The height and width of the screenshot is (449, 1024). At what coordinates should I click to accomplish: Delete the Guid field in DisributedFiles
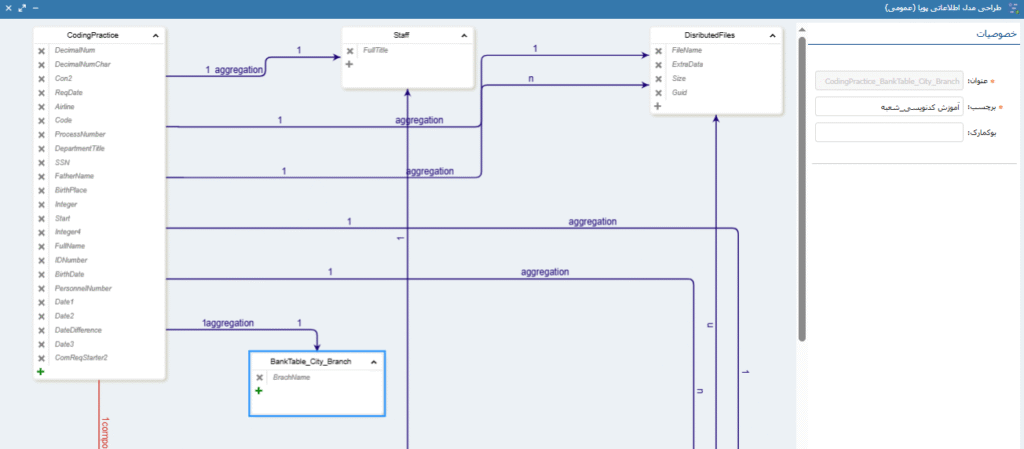coord(658,92)
